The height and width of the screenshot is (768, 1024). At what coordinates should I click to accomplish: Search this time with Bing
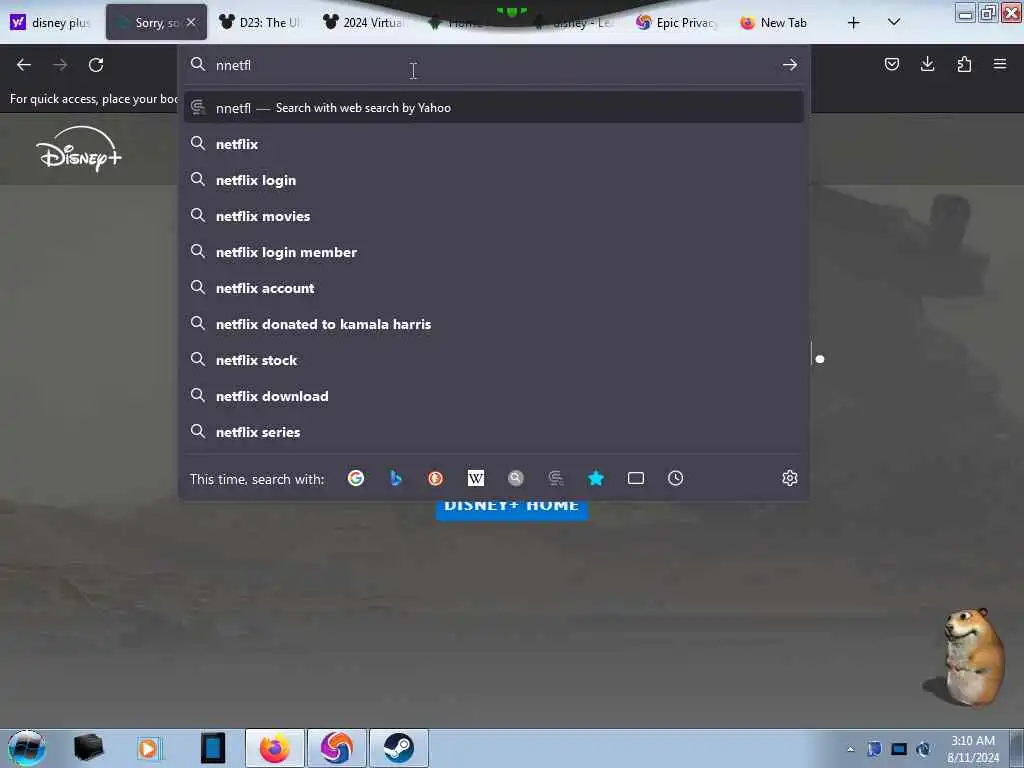point(396,478)
